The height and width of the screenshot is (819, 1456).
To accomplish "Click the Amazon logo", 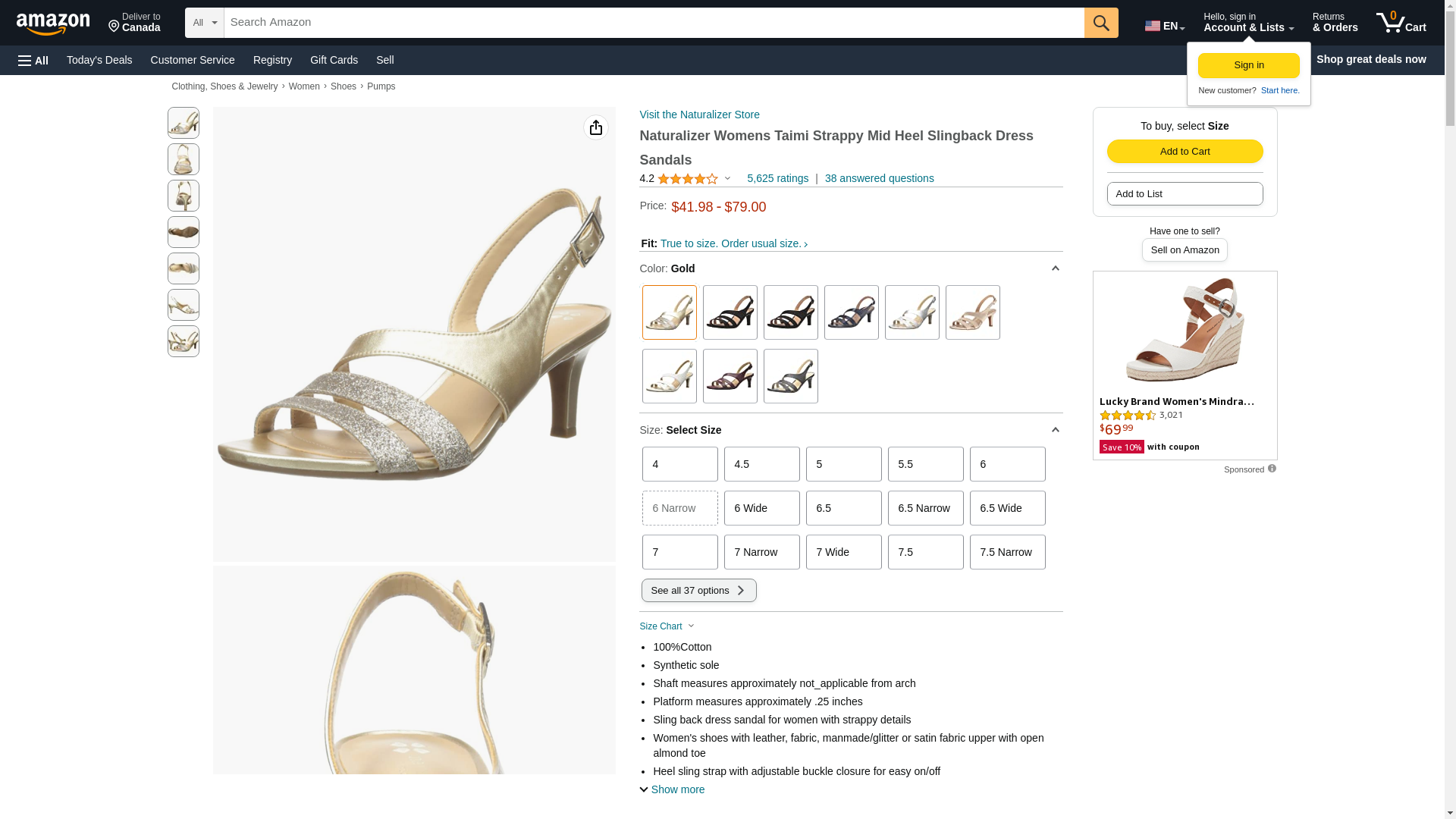I will coord(53,24).
